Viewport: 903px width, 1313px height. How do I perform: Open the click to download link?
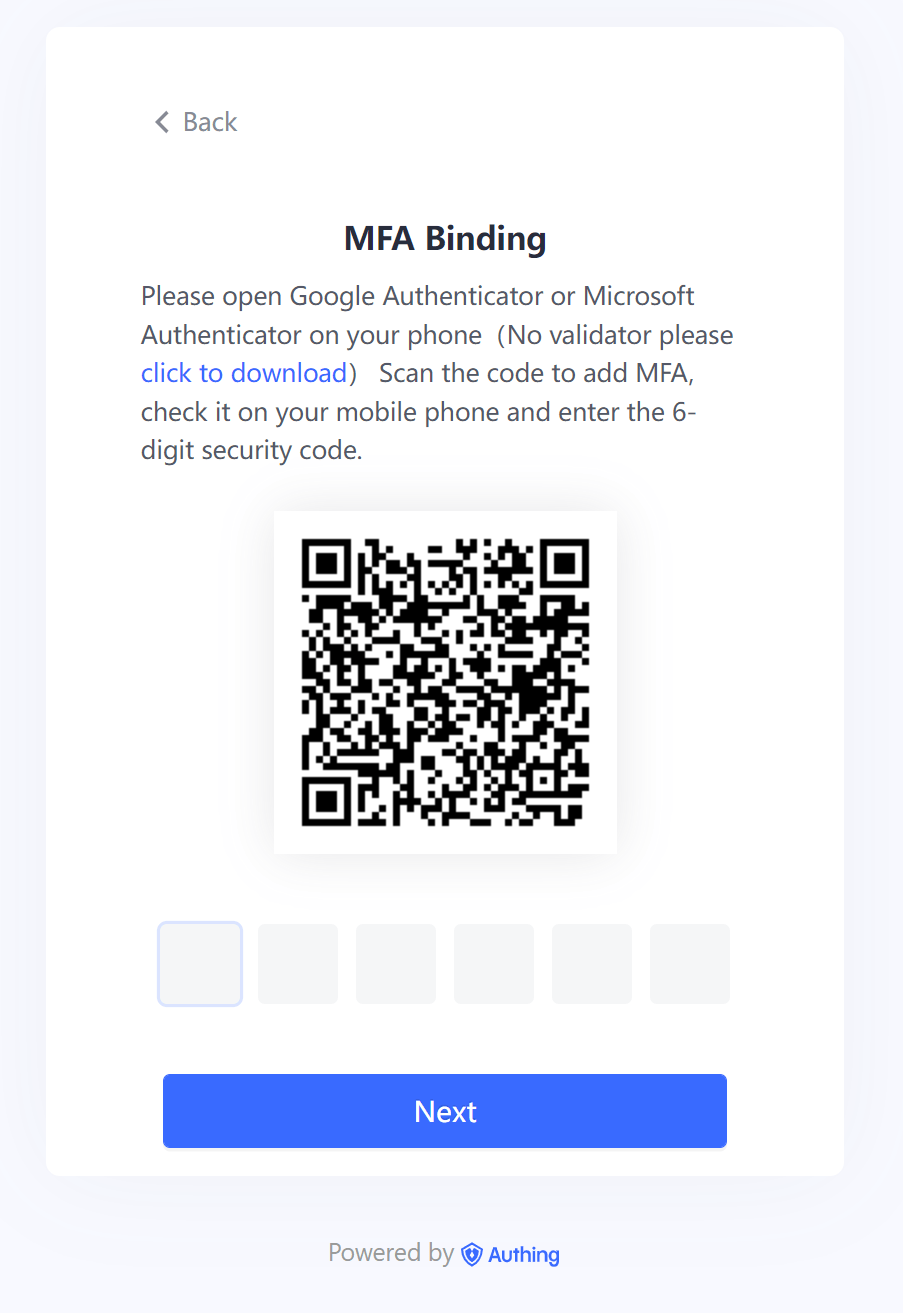(x=243, y=373)
